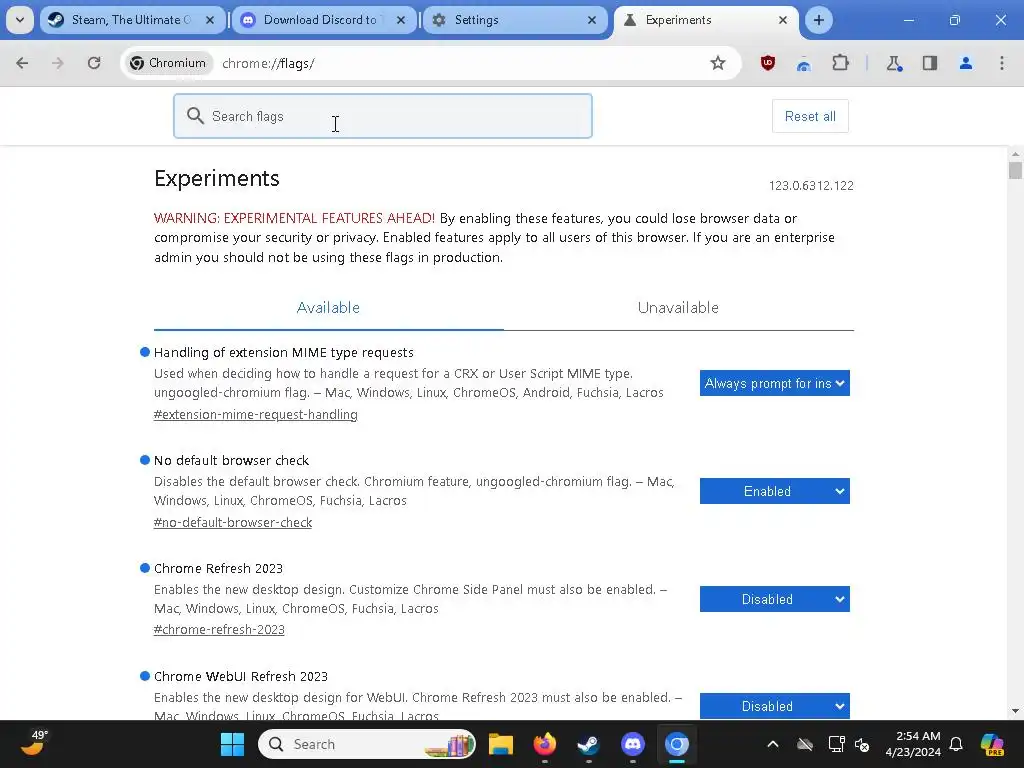Click the 'Chrome WebUI Refresh 2023' flag title
The image size is (1024, 768).
click(241, 677)
